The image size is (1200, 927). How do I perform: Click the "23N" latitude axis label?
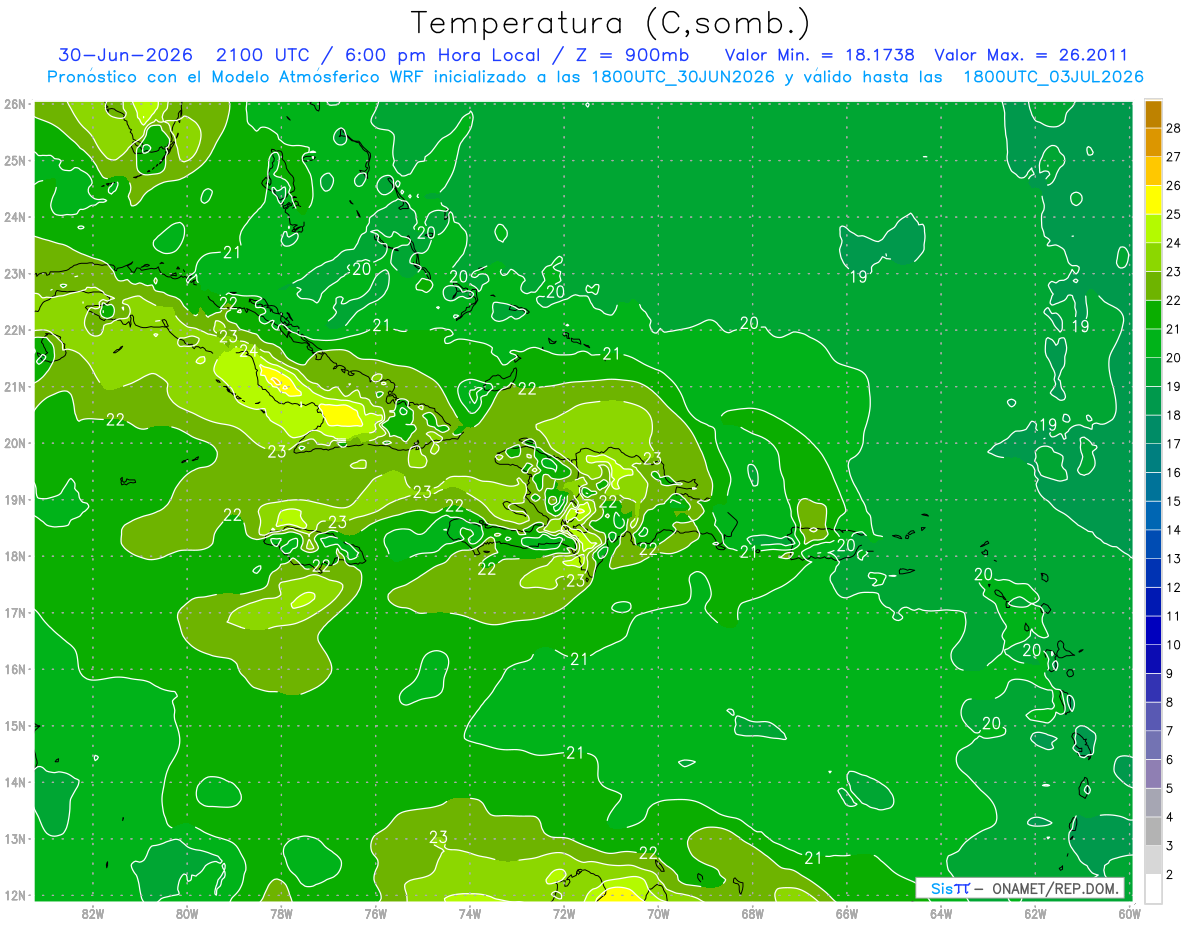click(14, 273)
